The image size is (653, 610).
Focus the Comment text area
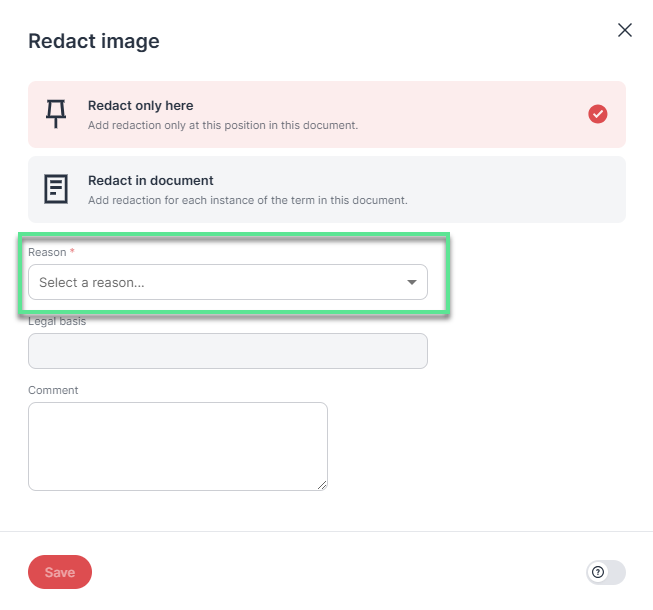click(178, 446)
